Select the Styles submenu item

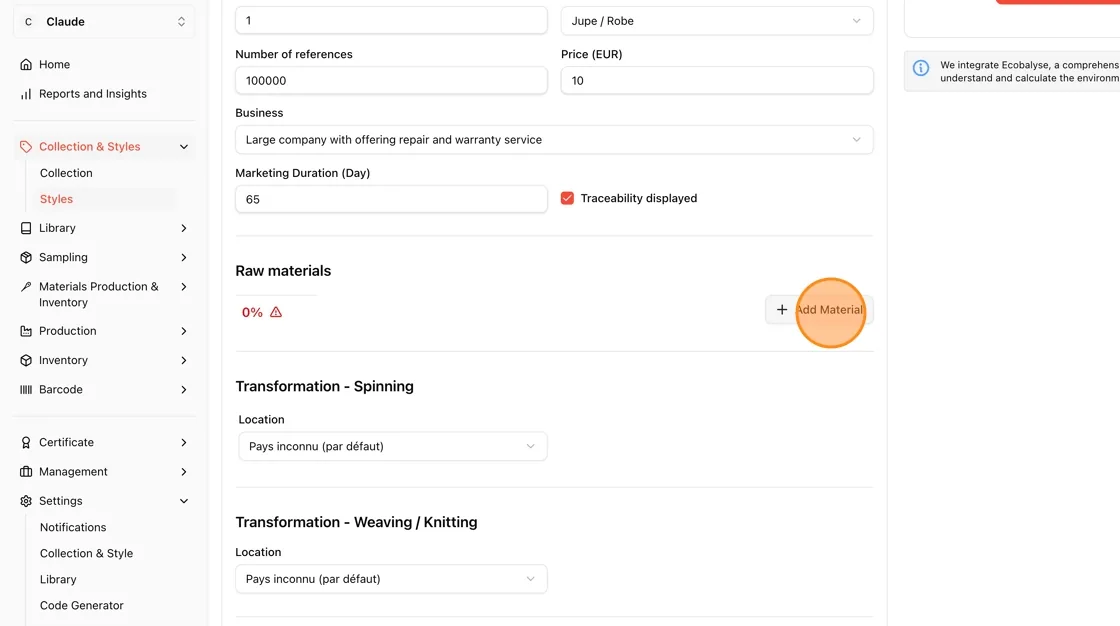[x=56, y=199]
